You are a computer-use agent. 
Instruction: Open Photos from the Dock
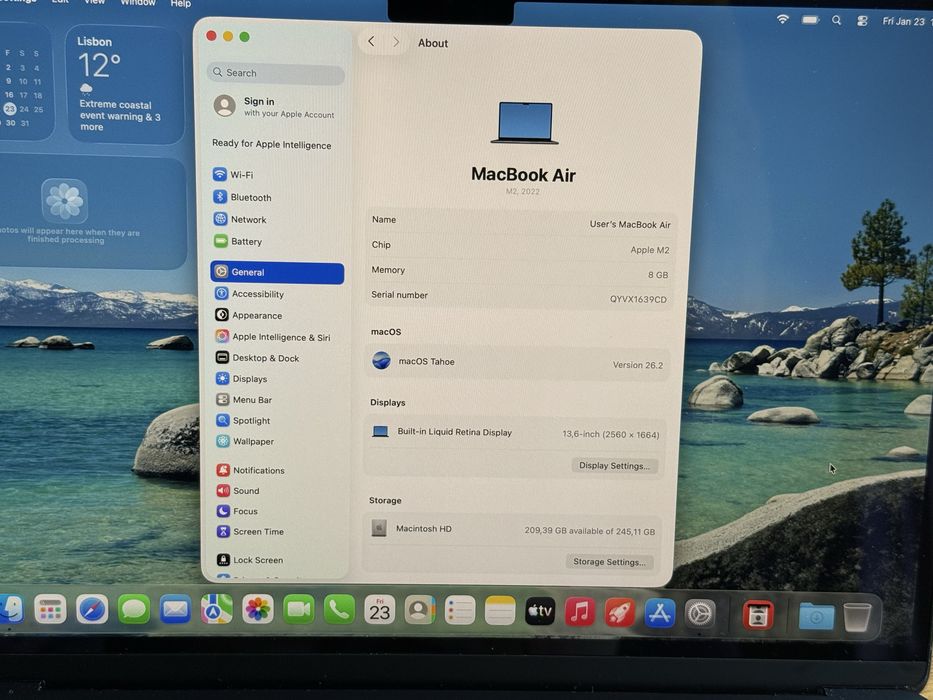point(258,609)
